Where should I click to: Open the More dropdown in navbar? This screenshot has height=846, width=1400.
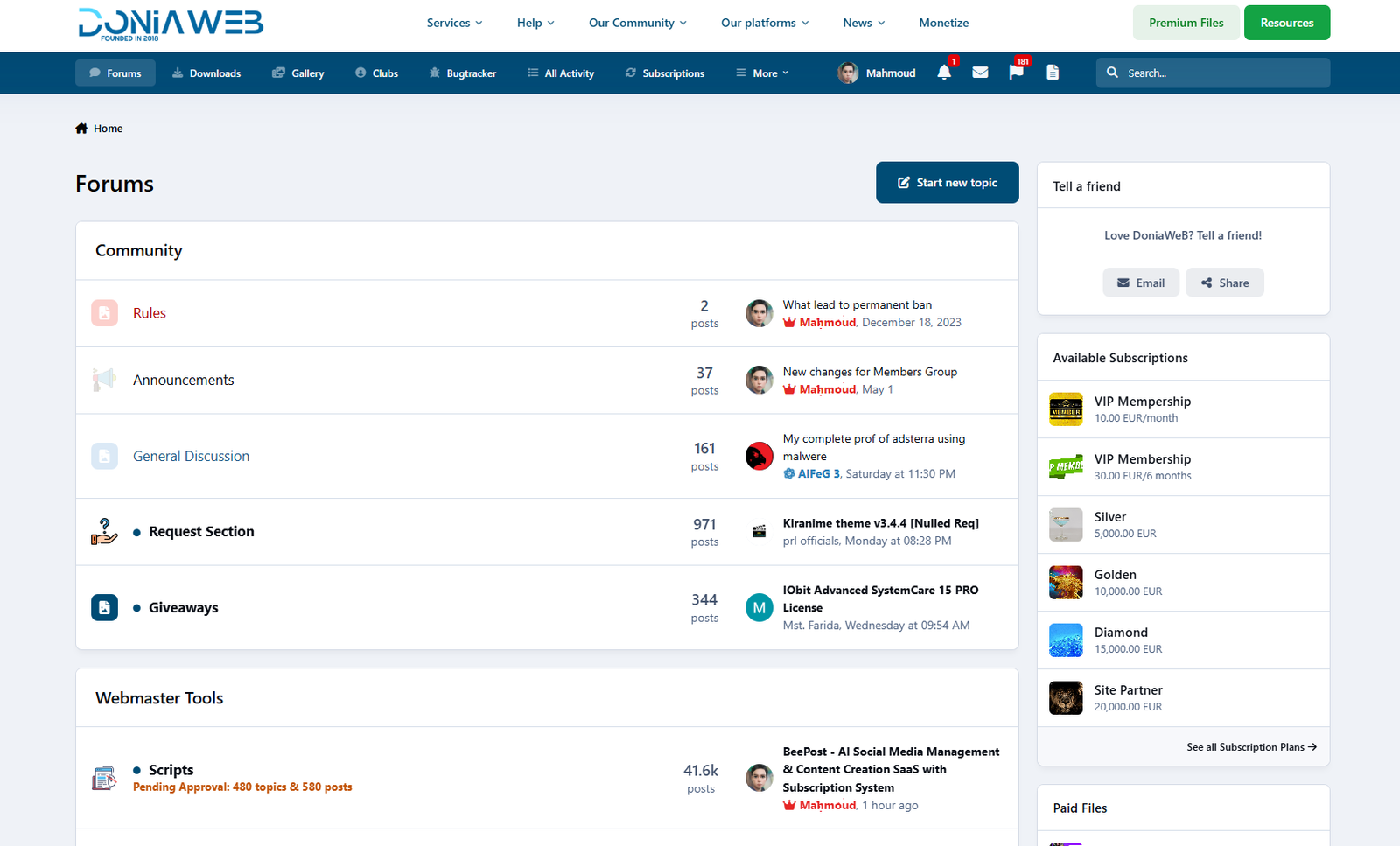pyautogui.click(x=762, y=73)
